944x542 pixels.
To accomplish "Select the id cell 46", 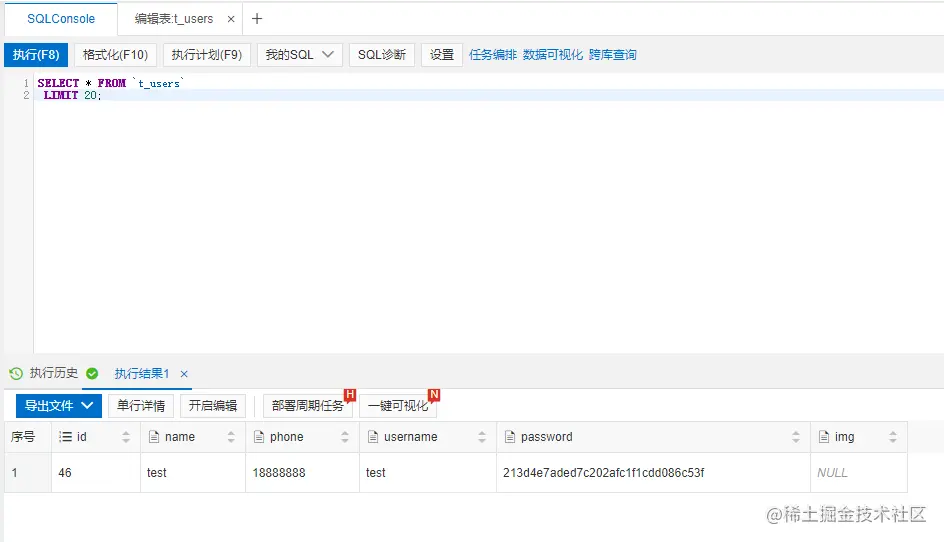I will pyautogui.click(x=96, y=473).
